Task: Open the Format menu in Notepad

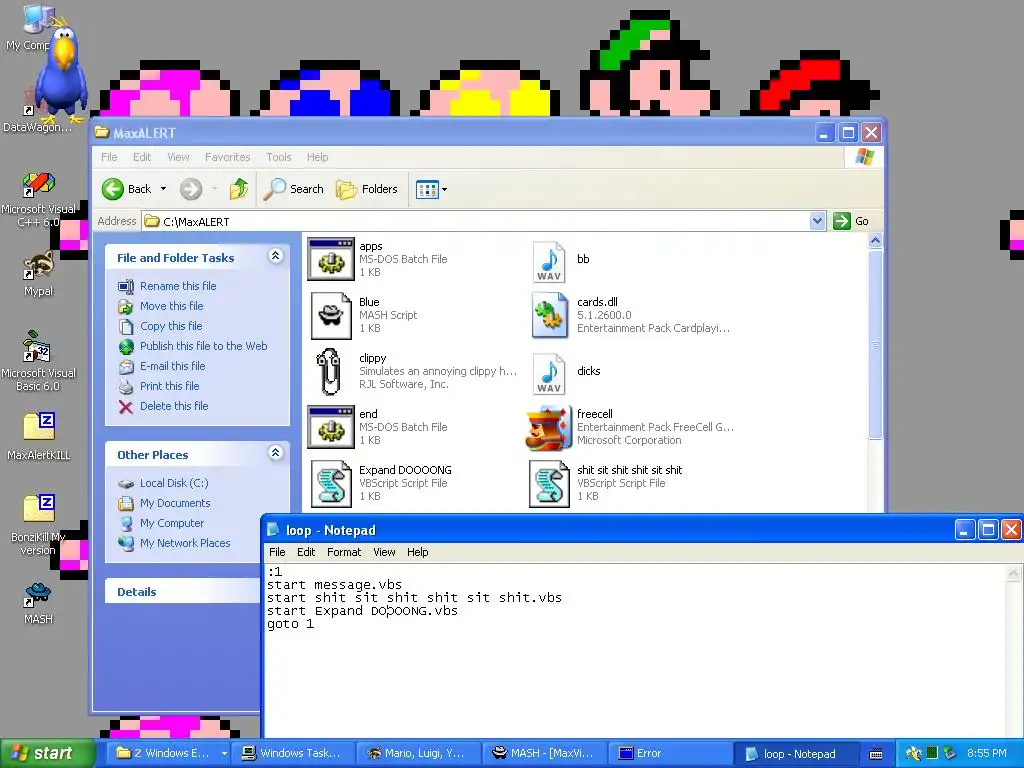Action: (x=344, y=552)
